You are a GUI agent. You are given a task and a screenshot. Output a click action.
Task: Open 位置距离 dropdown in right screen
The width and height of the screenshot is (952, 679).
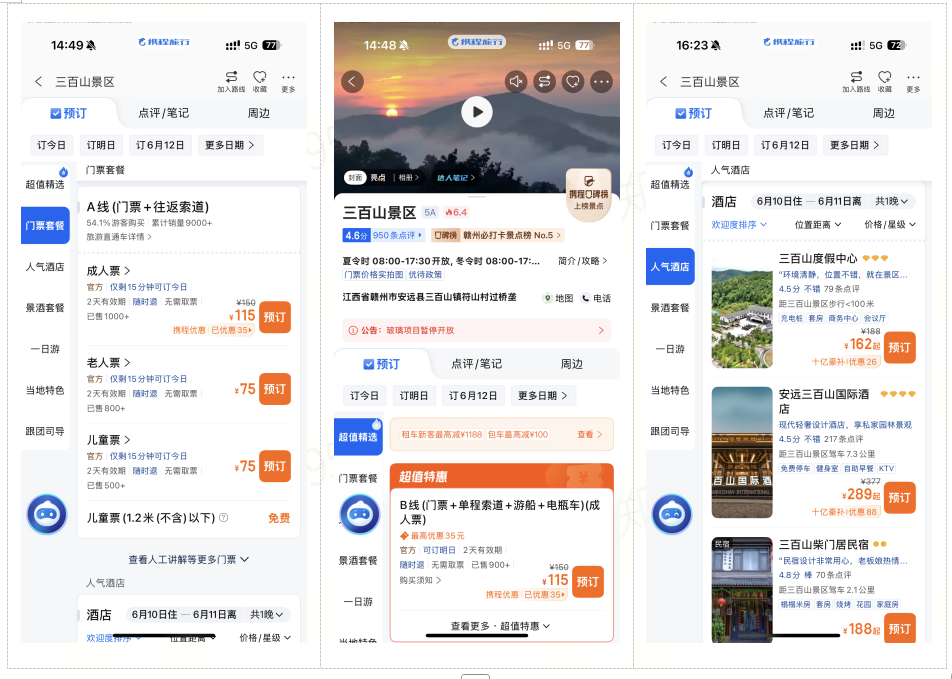click(818, 225)
